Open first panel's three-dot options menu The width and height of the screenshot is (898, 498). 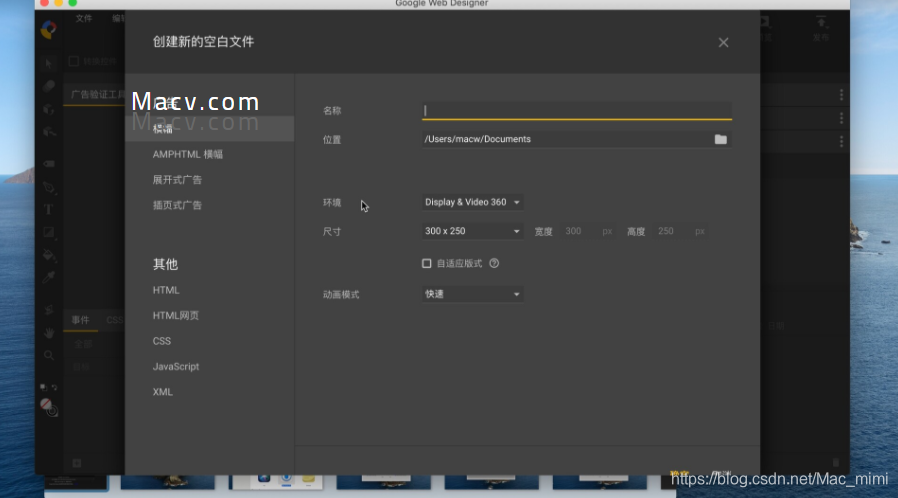(841, 94)
